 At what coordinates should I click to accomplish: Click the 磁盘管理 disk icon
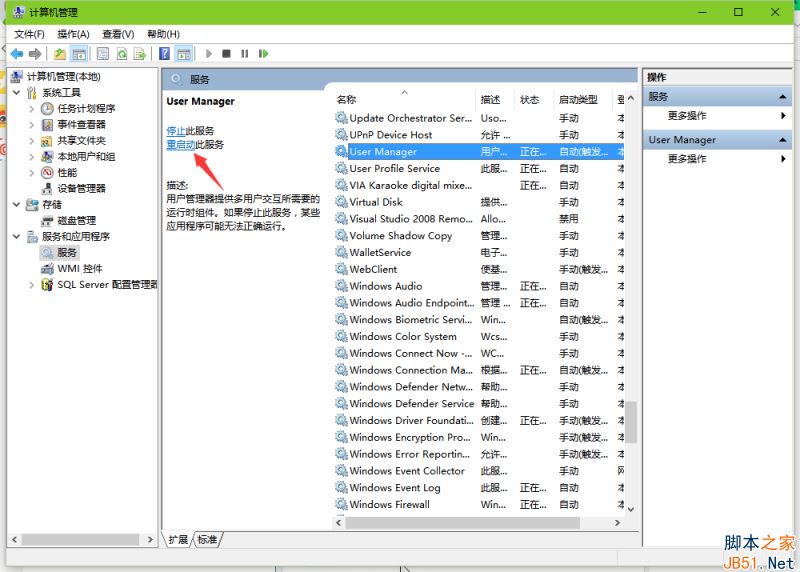coord(47,220)
